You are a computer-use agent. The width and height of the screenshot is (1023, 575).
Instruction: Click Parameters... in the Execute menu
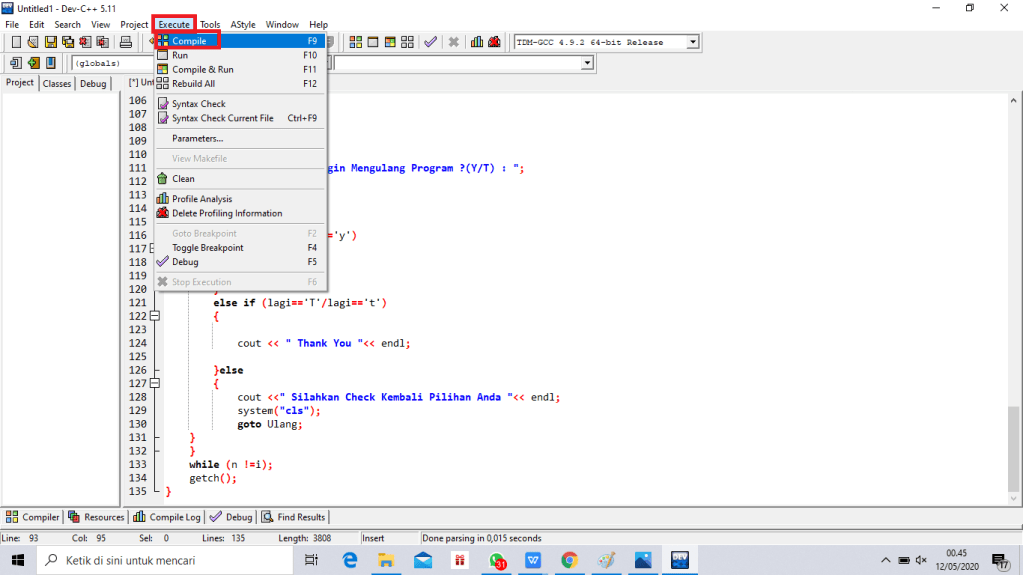pos(197,139)
